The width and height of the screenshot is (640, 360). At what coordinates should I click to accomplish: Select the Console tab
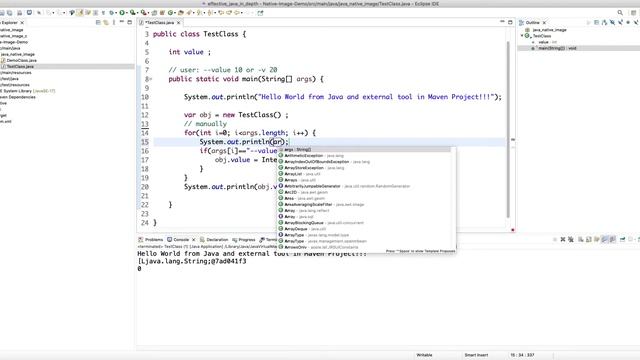178,240
